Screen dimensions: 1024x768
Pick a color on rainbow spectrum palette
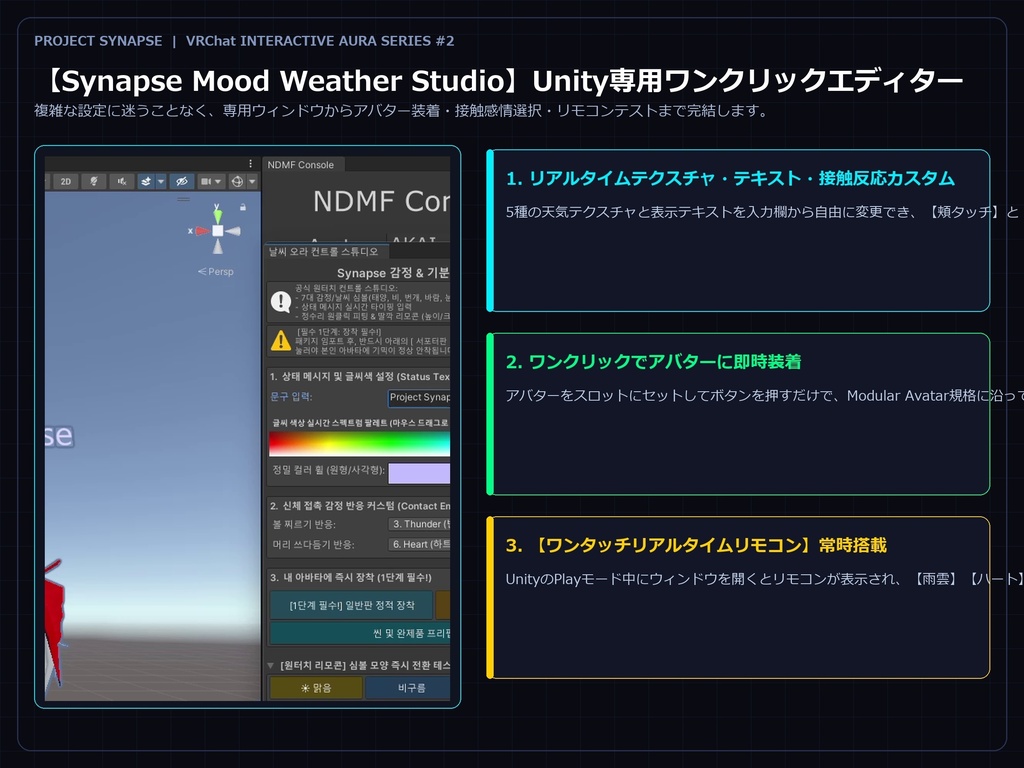(360, 443)
